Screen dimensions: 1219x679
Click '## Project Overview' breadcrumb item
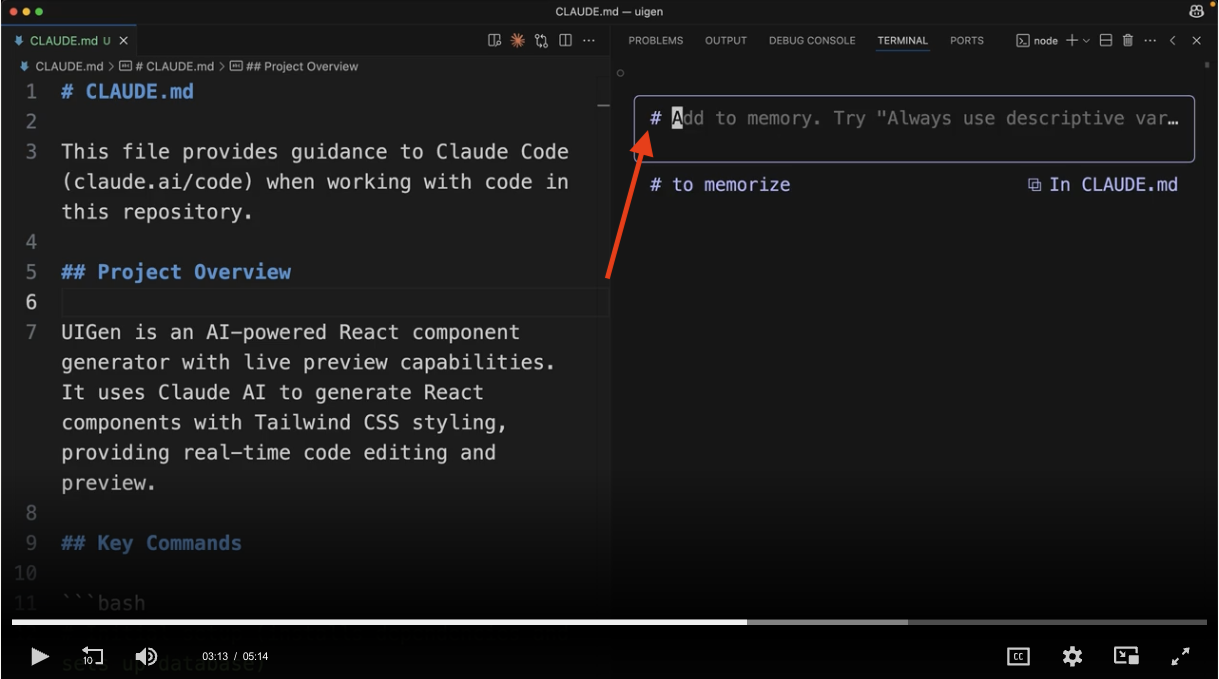click(x=294, y=66)
